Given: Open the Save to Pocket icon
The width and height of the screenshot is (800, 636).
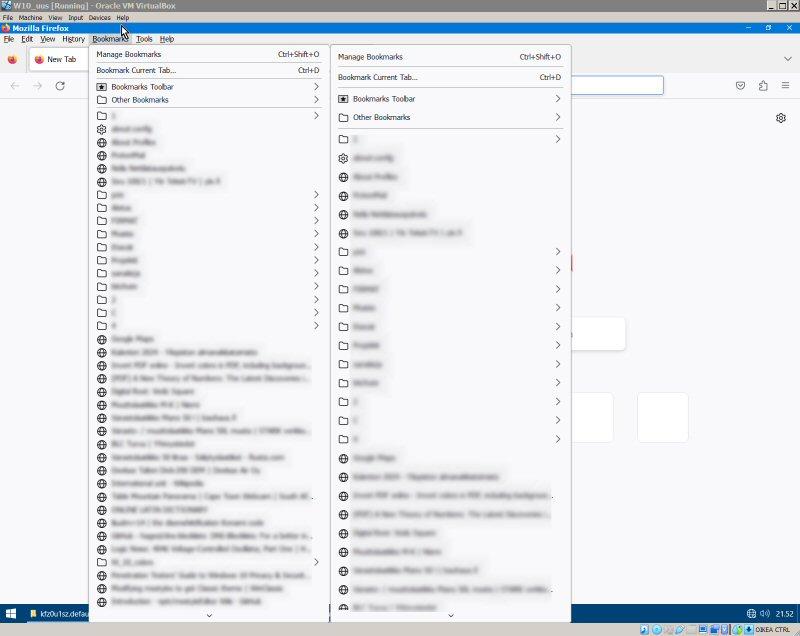Looking at the screenshot, I should (740, 86).
